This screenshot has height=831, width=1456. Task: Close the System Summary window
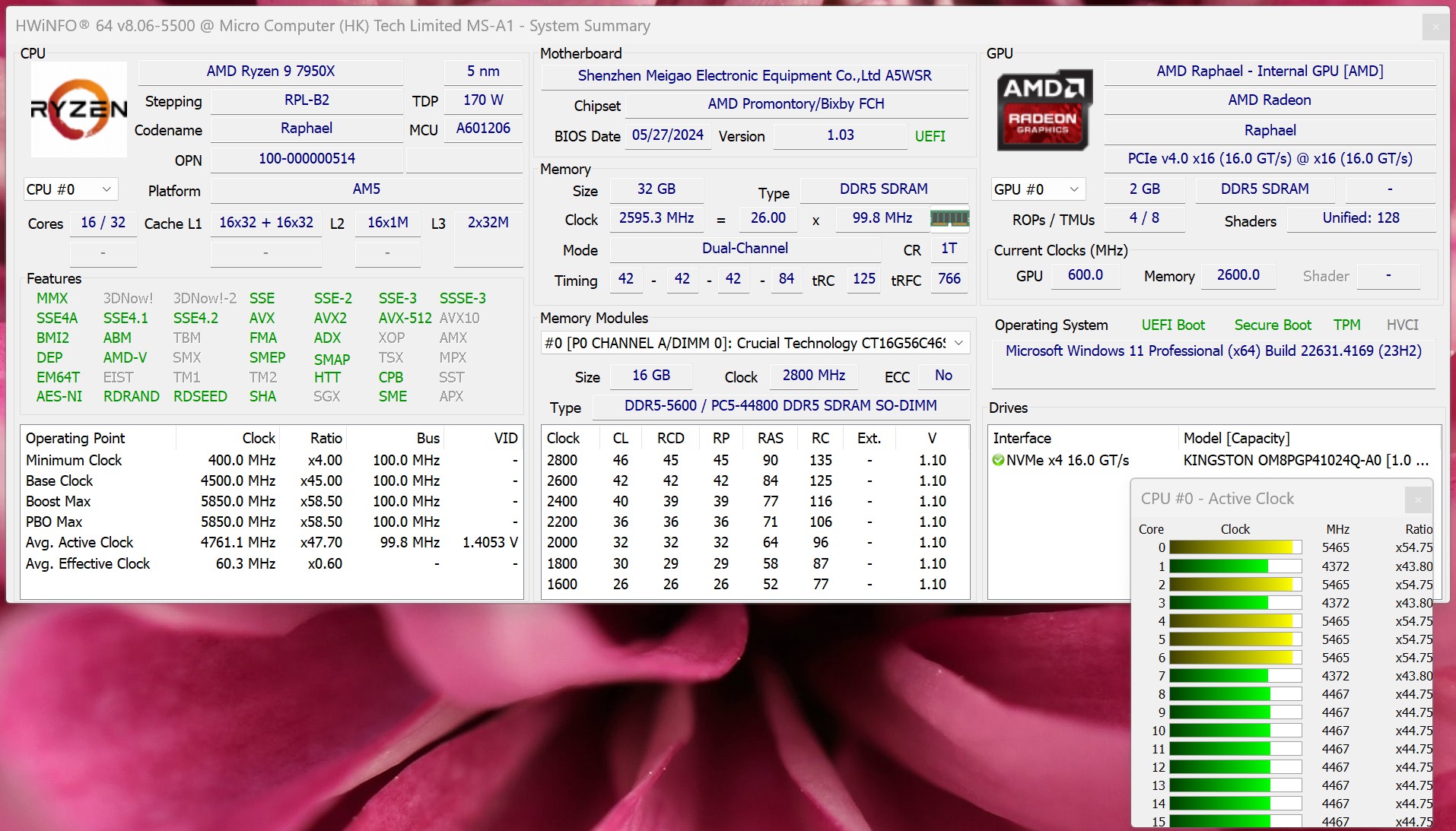click(x=1435, y=27)
